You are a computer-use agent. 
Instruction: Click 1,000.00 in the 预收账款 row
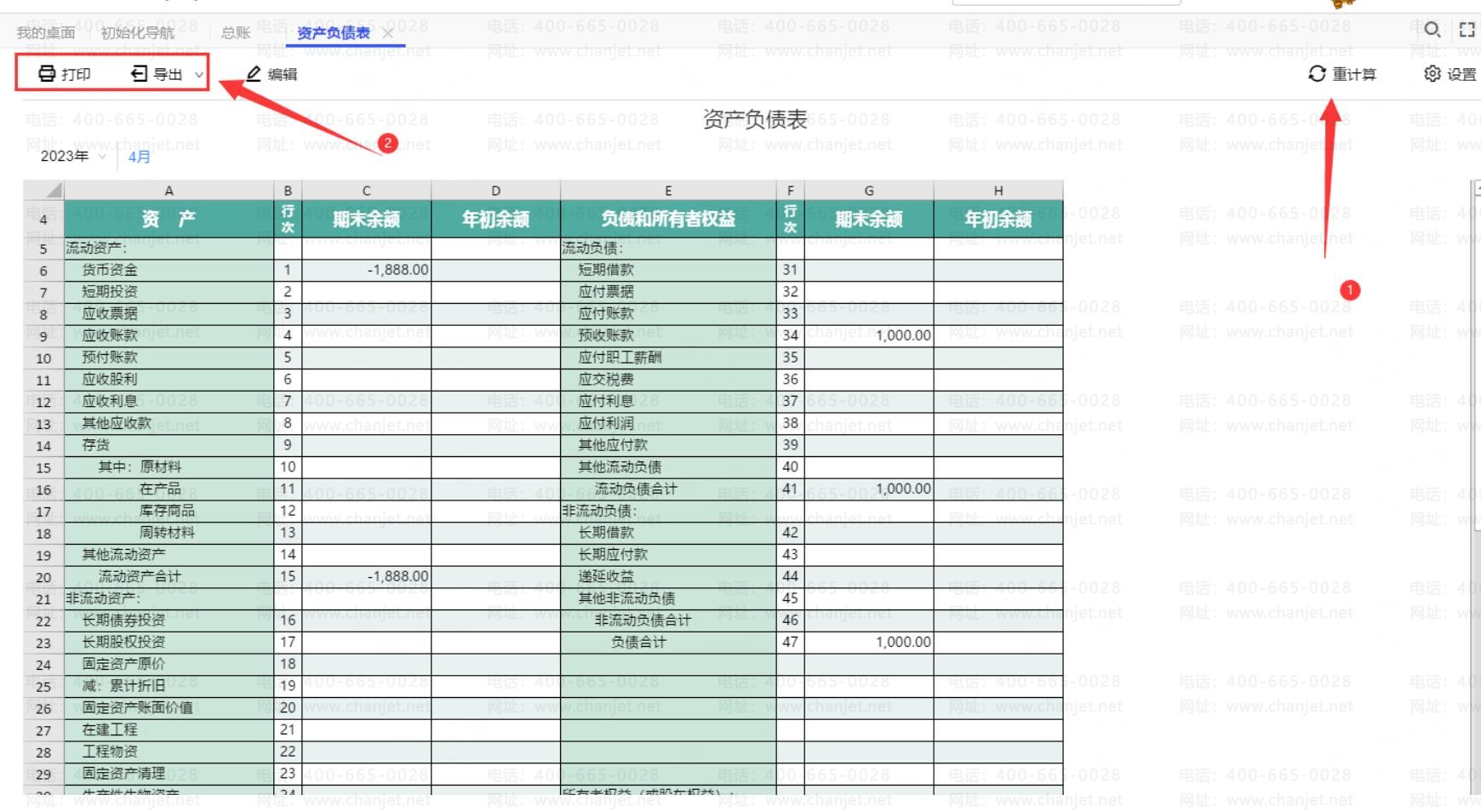point(868,335)
